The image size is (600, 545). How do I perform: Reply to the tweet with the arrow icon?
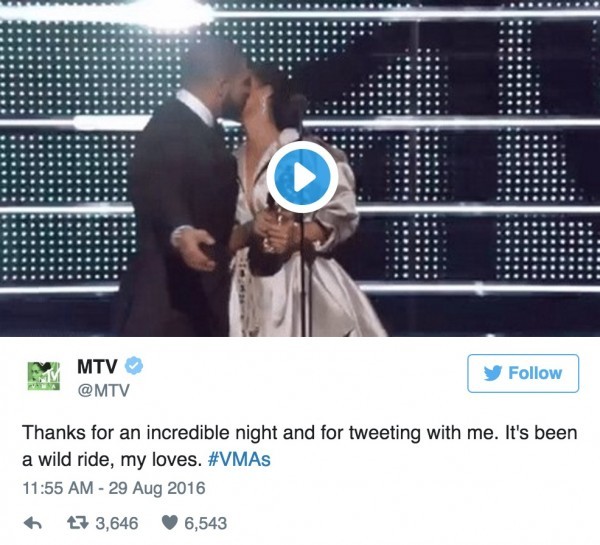[33, 523]
